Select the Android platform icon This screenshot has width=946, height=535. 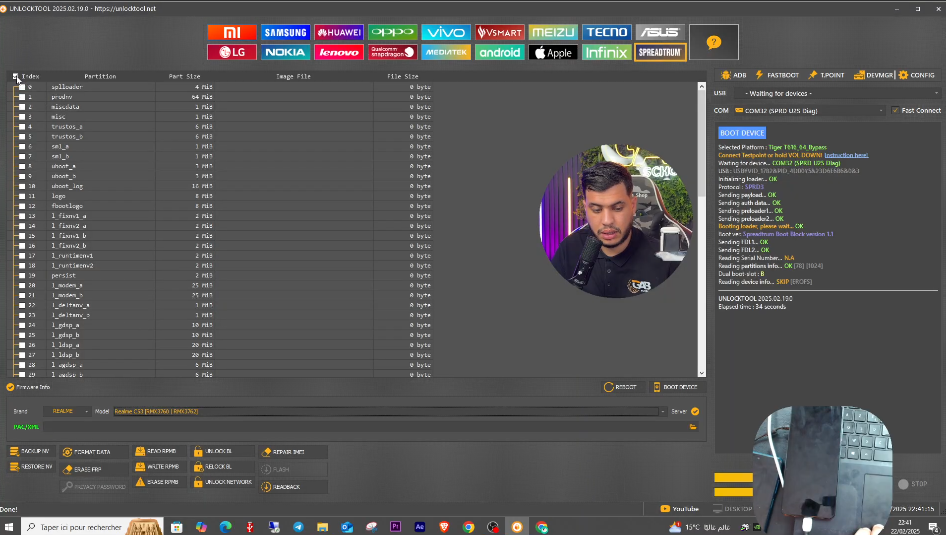tap(500, 52)
